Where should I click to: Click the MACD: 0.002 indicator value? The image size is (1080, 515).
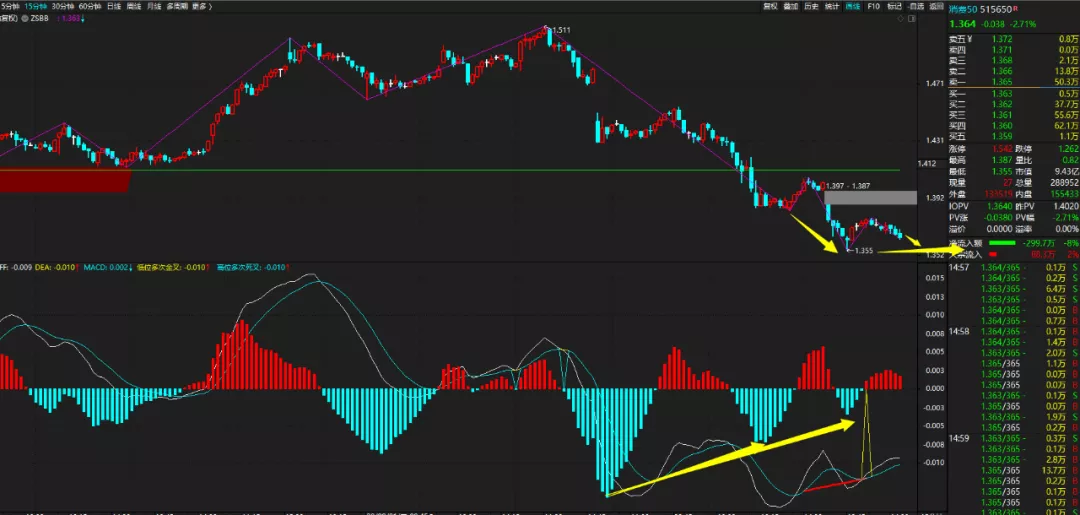pos(106,266)
